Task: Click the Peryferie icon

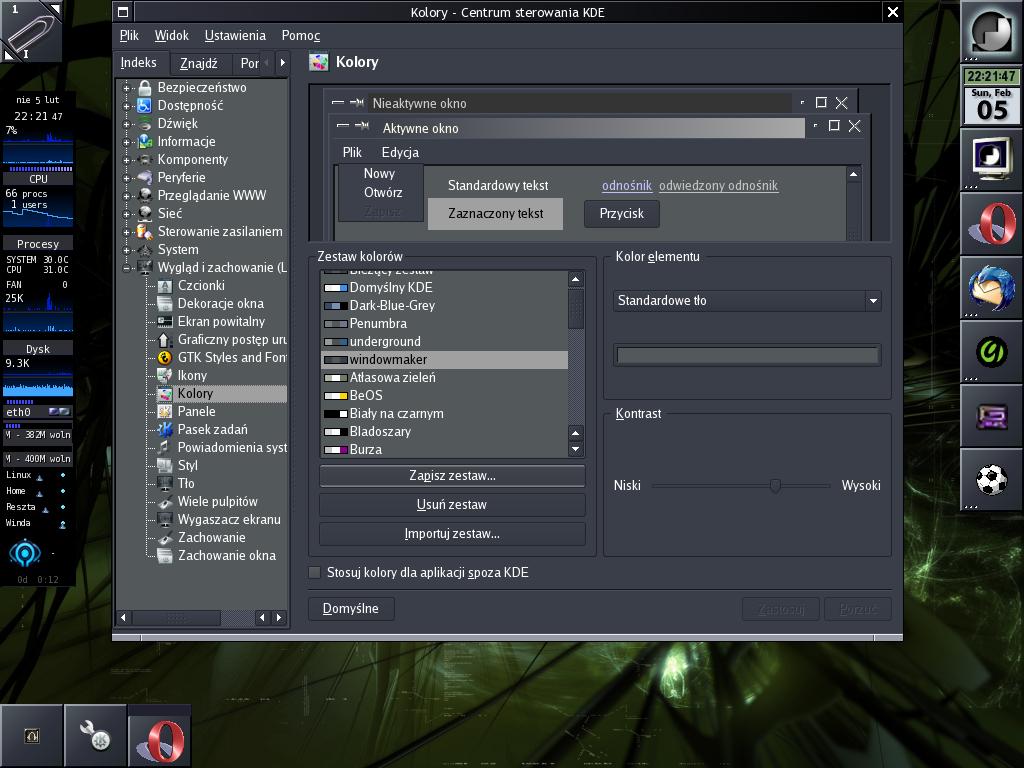Action: [145, 177]
